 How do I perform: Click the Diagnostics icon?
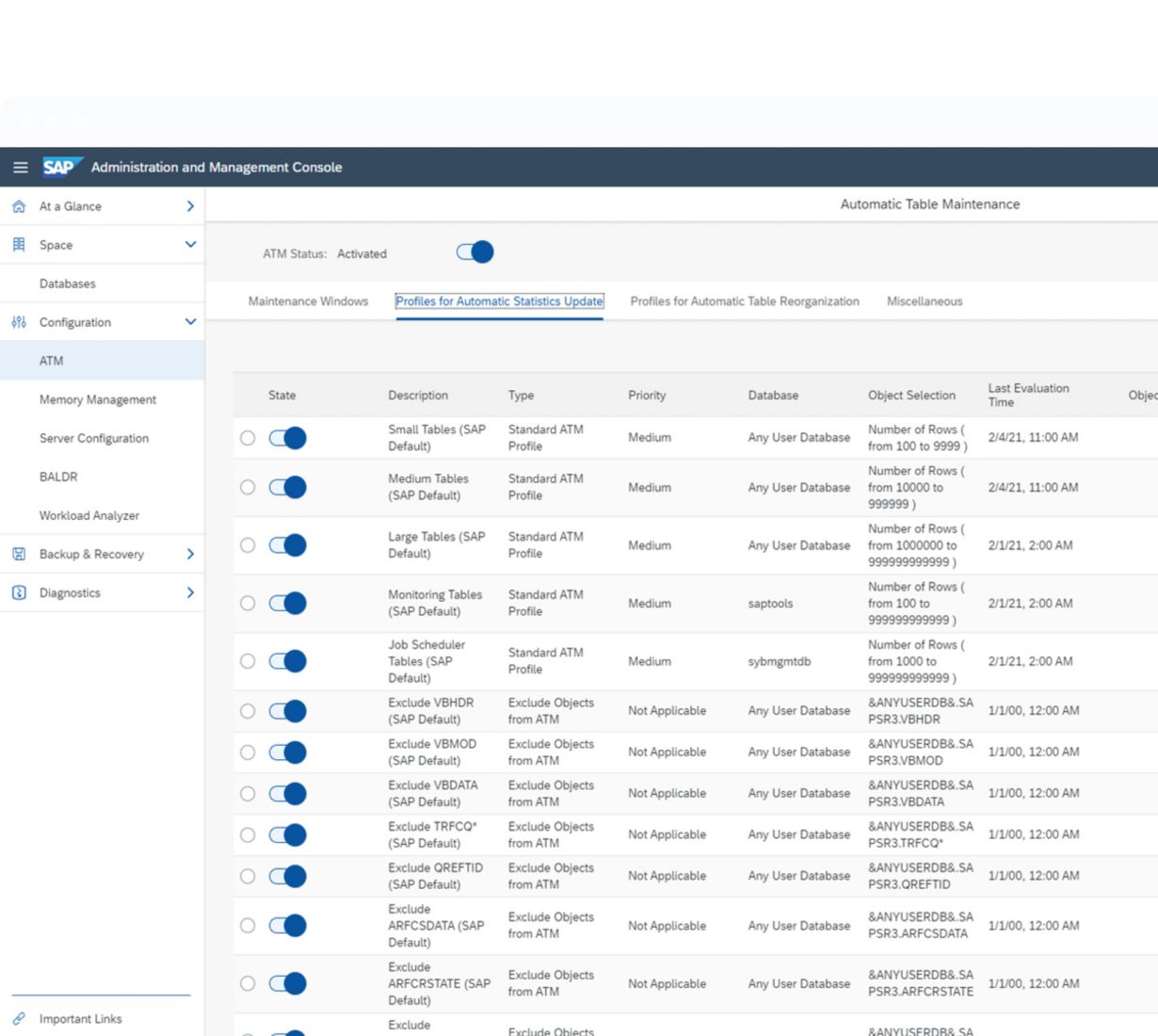click(19, 592)
